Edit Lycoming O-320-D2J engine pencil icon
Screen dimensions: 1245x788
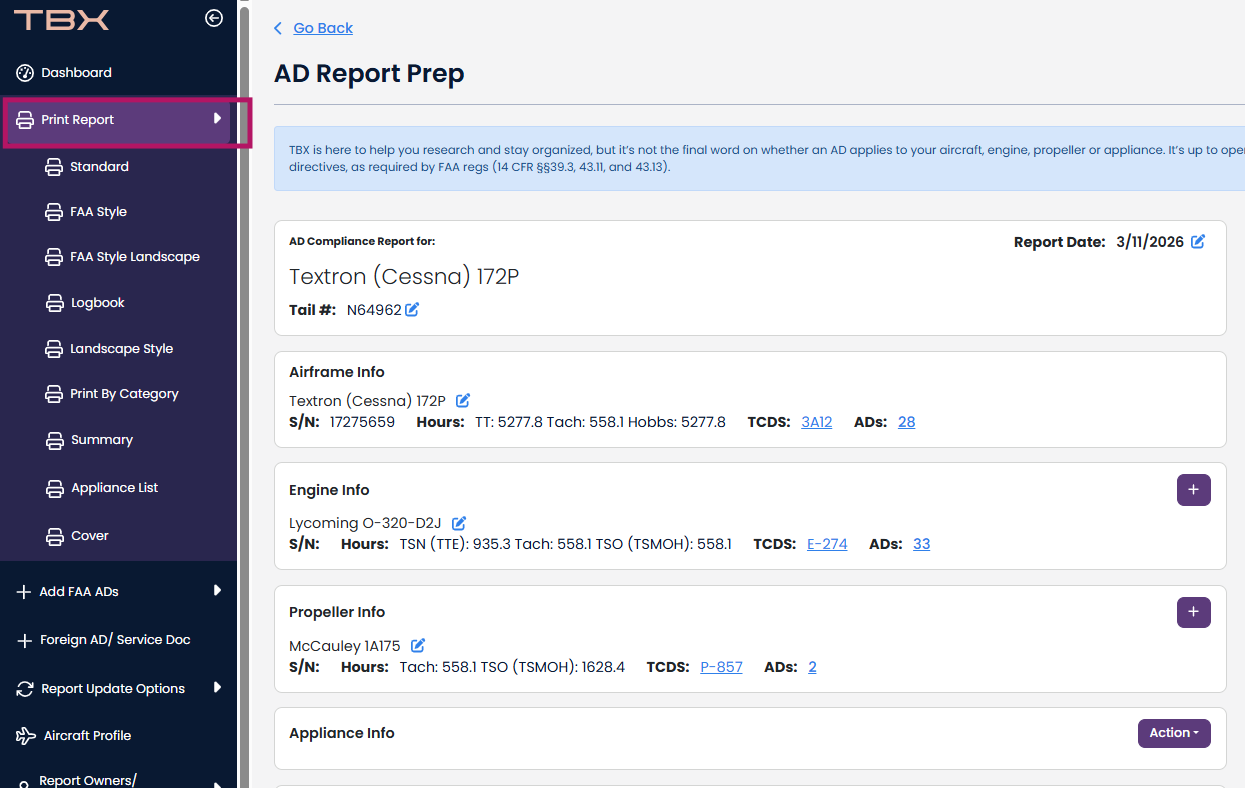coord(459,523)
